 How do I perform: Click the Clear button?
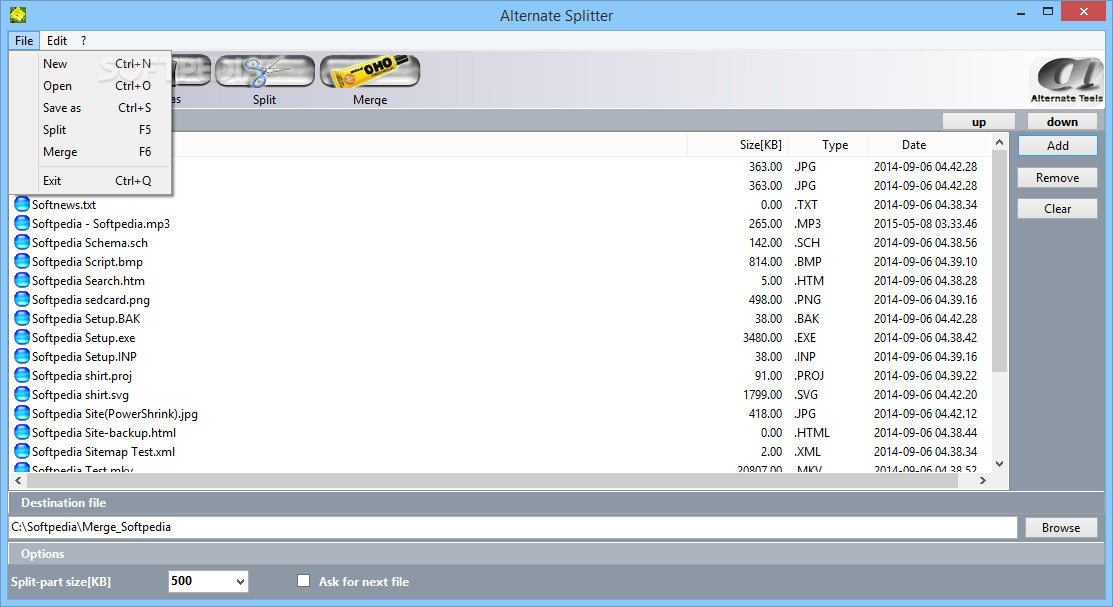(1058, 209)
